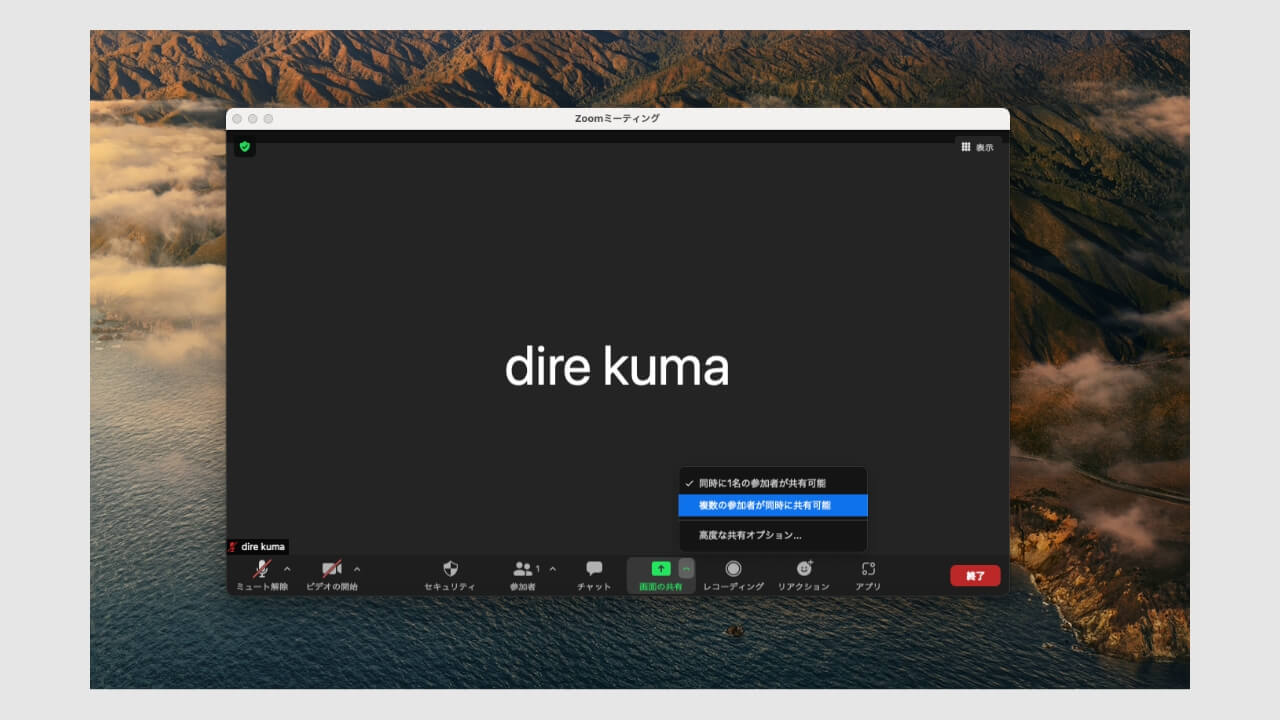
Task: Click the dire kuma name label
Action: 257,547
